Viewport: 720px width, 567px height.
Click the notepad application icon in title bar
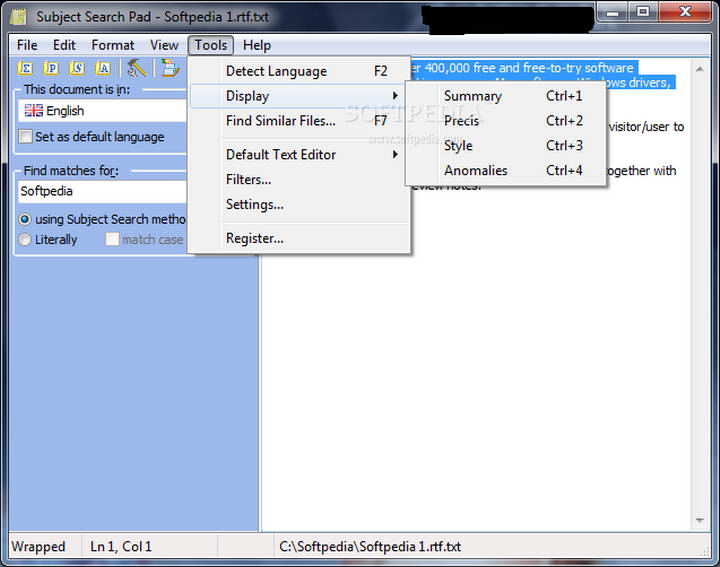(x=19, y=17)
